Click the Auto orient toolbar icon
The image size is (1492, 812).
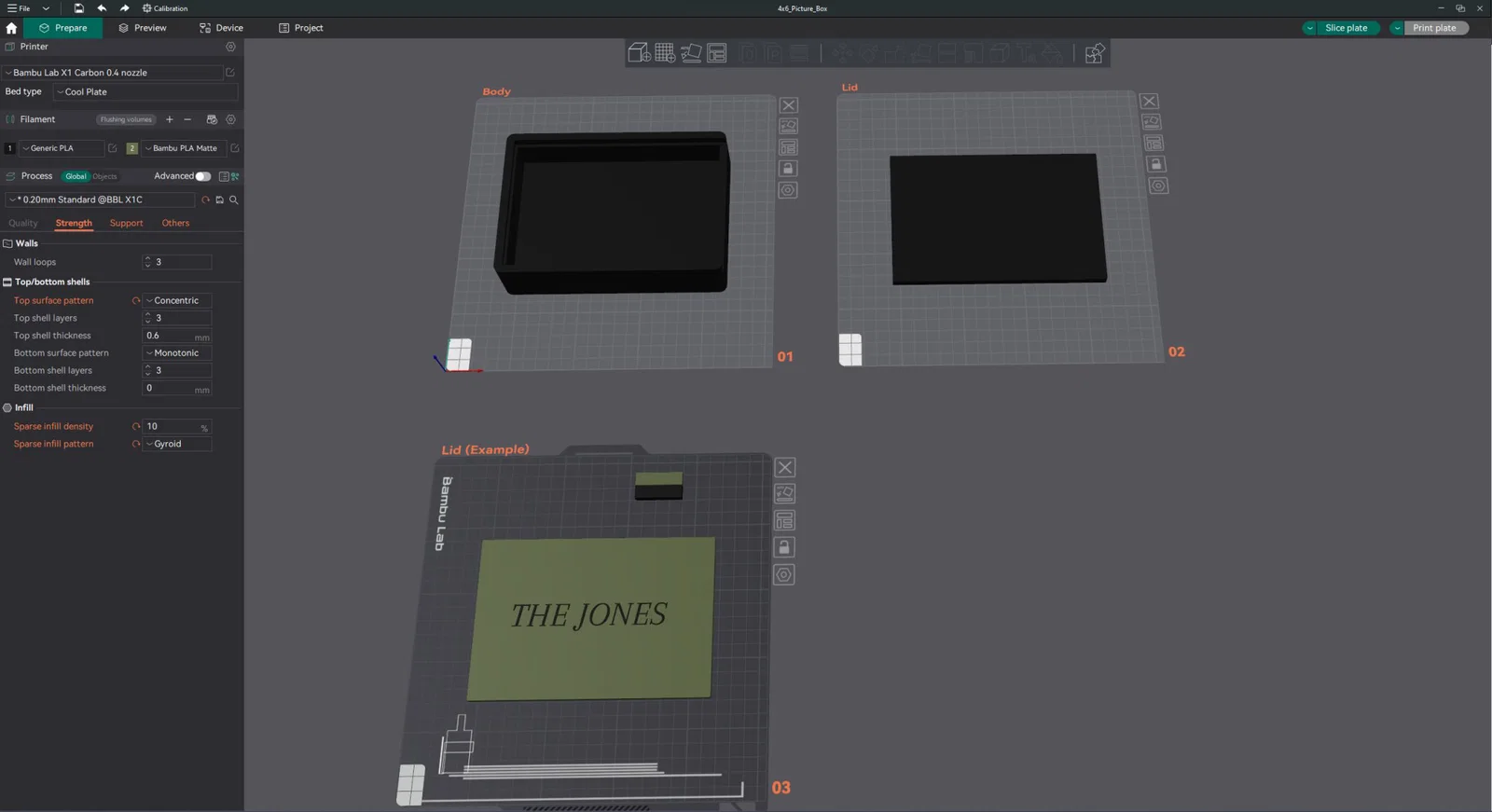click(691, 53)
